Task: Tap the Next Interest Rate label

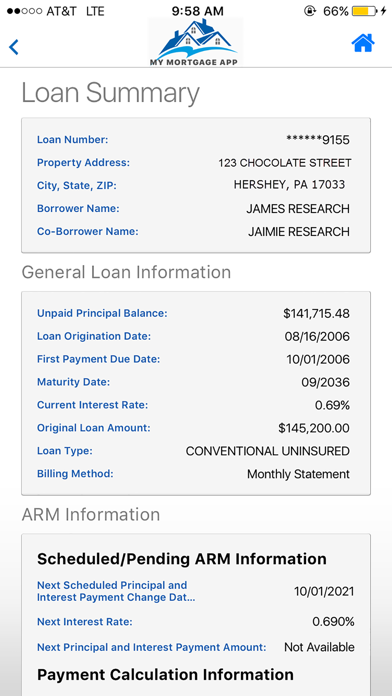Action: click(85, 622)
